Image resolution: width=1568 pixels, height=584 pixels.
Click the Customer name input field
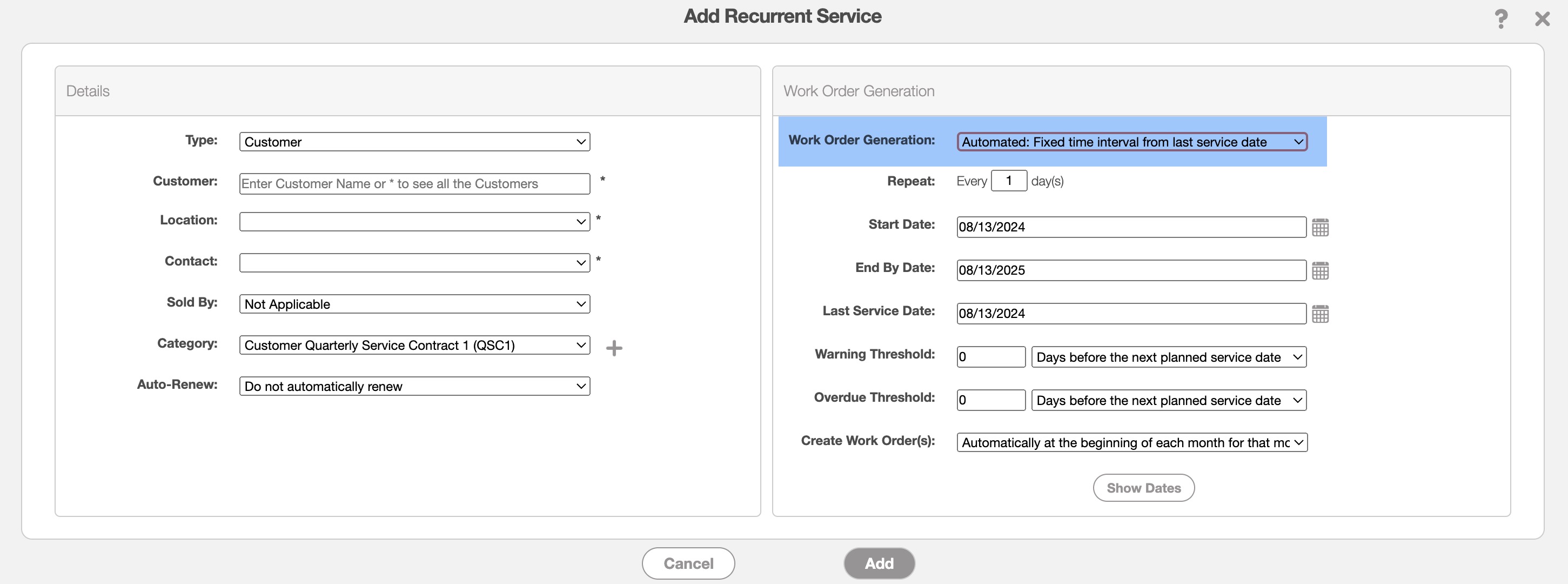pyautogui.click(x=414, y=183)
